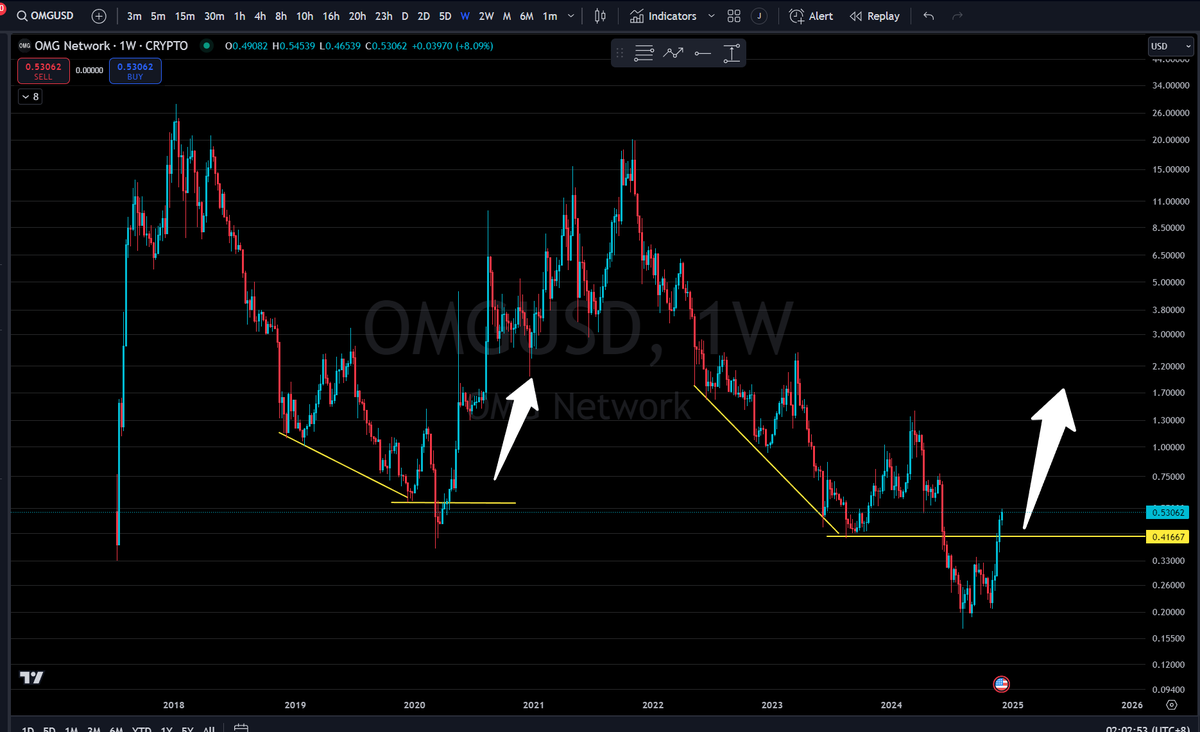Pick the 16h interval

click(x=331, y=16)
